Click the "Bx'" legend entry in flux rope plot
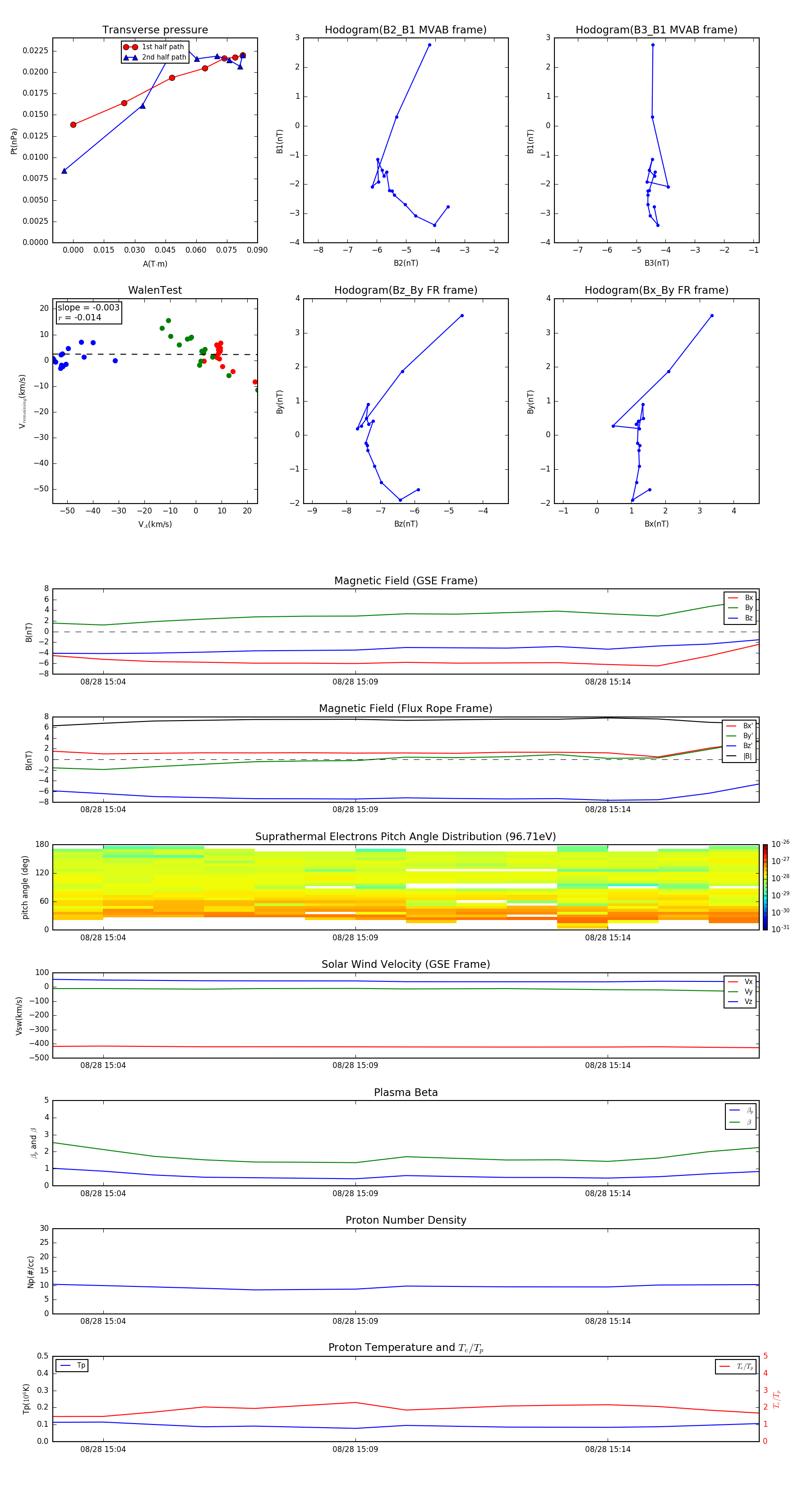This screenshot has height=1489, width=812. point(740,726)
